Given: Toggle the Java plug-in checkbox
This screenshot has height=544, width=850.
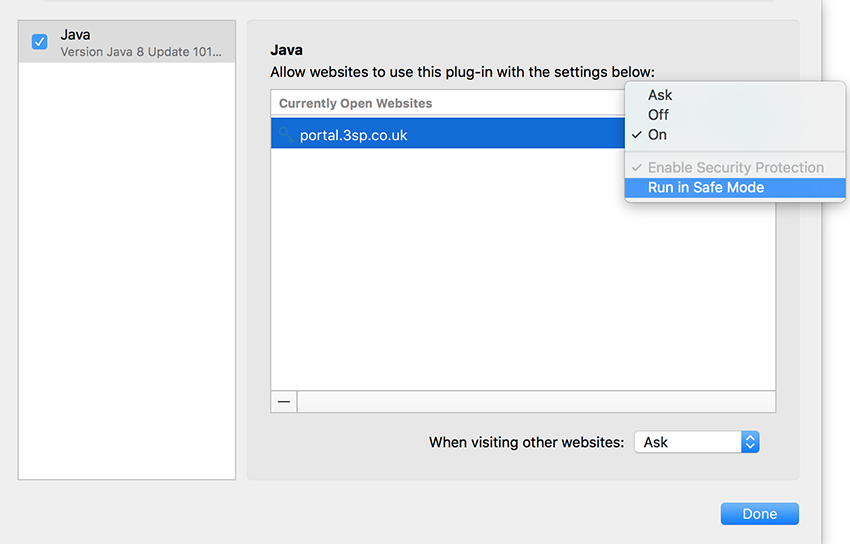Looking at the screenshot, I should pos(40,42).
